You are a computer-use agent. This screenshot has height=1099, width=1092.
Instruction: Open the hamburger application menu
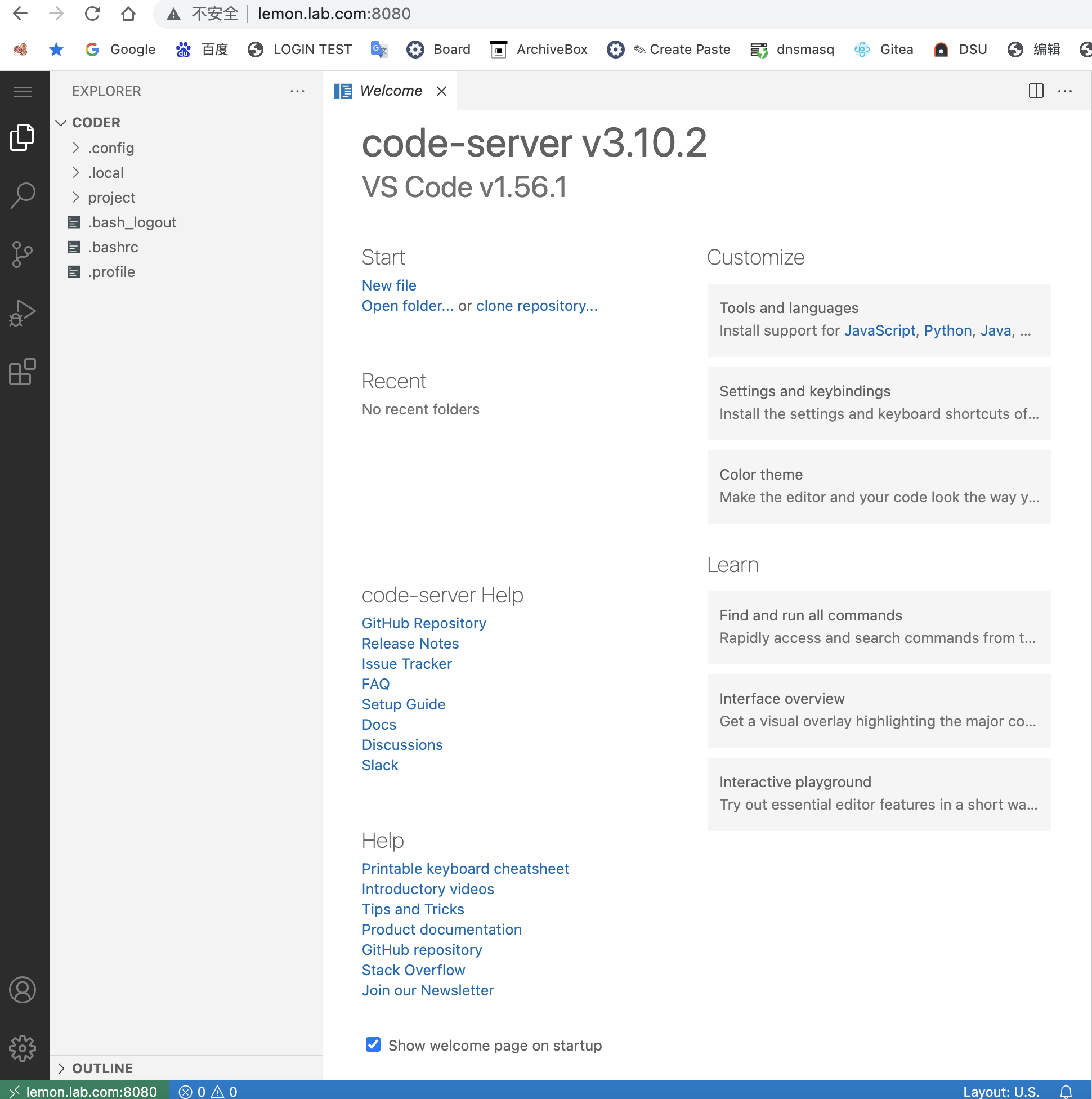point(23,91)
